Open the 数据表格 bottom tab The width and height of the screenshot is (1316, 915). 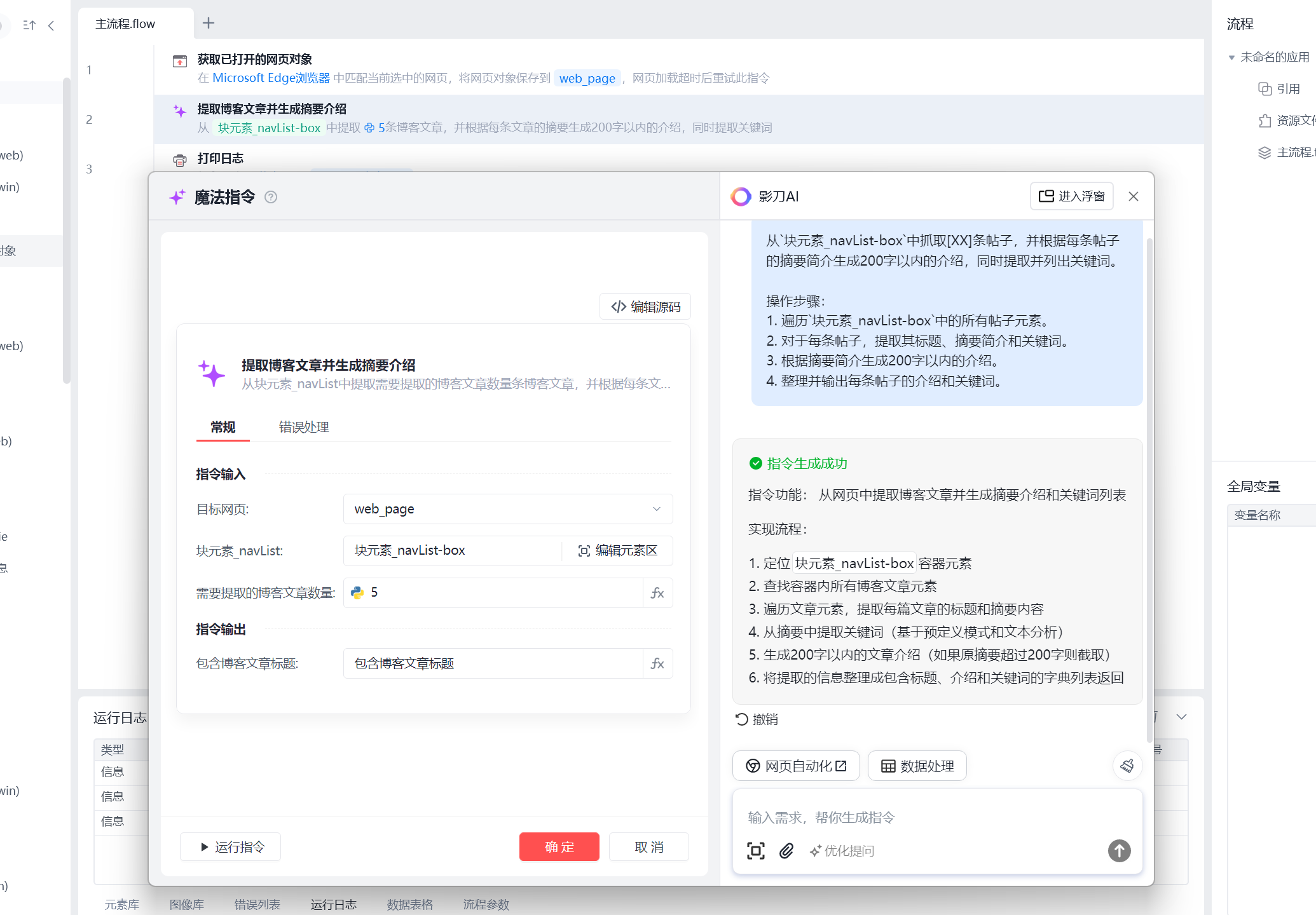409,904
